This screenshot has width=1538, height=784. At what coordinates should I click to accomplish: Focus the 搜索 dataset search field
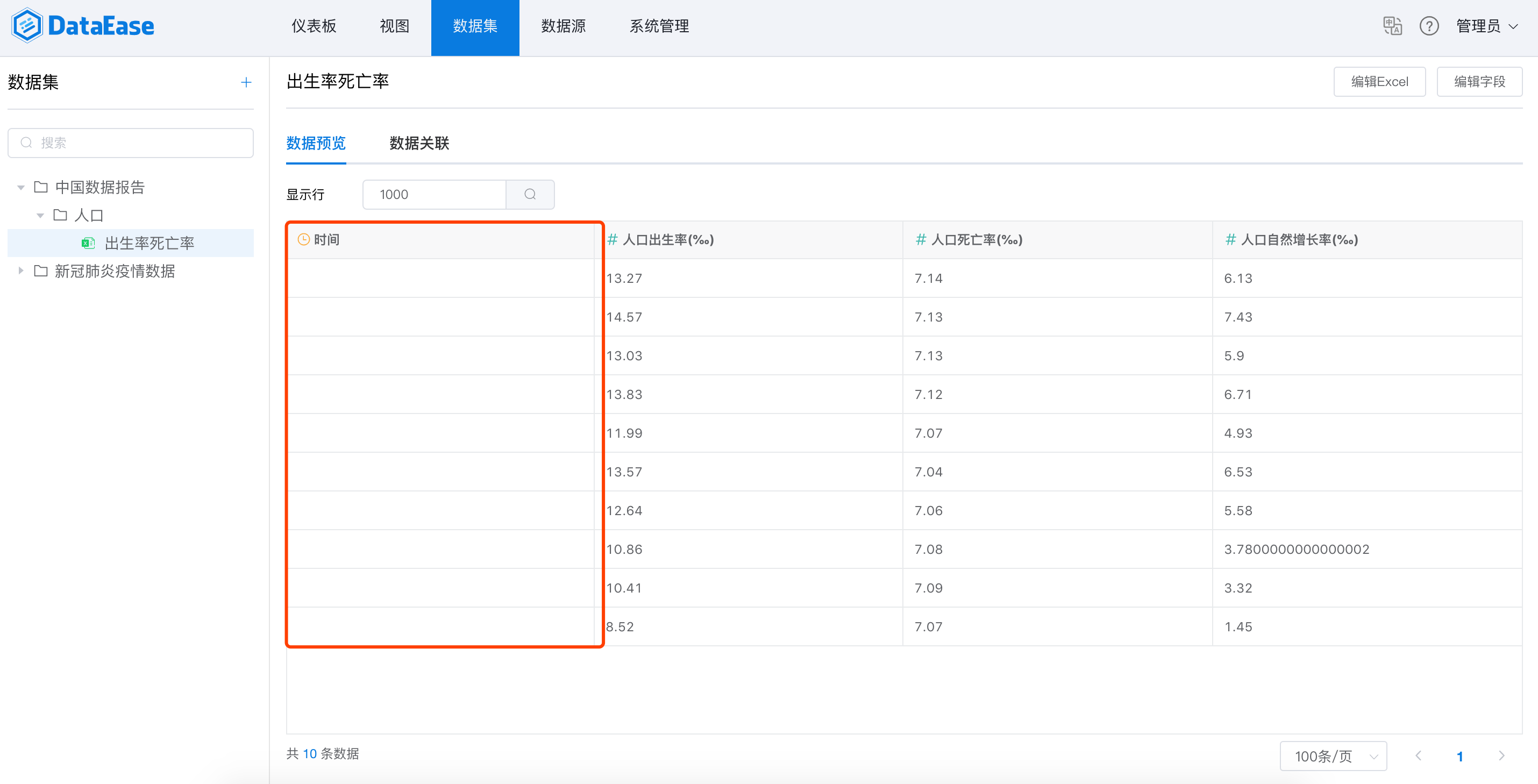coord(131,142)
